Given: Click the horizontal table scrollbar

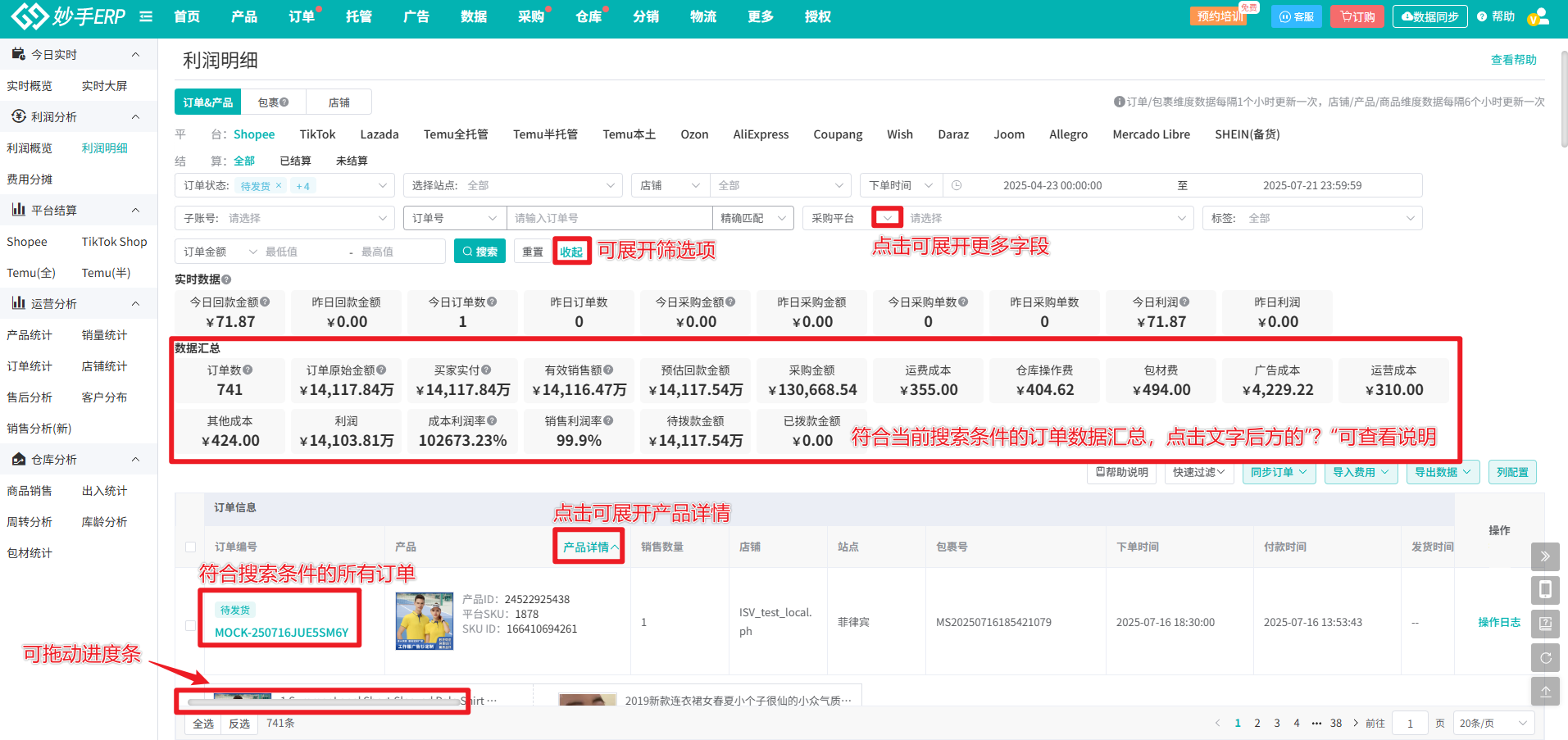Looking at the screenshot, I should tap(324, 702).
